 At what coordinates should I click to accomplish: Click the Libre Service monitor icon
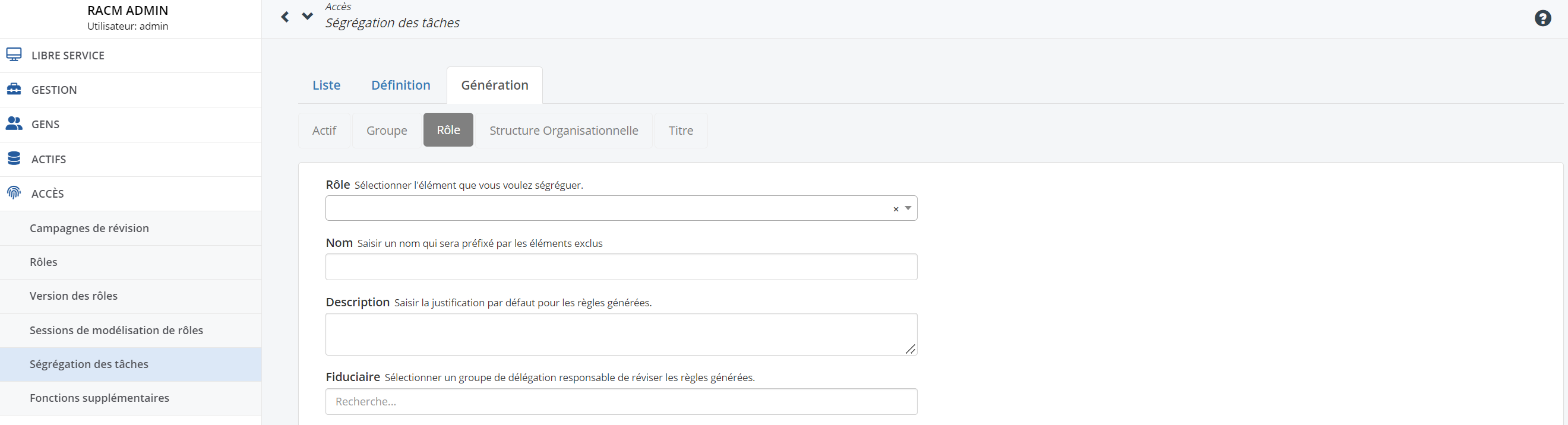pos(14,55)
